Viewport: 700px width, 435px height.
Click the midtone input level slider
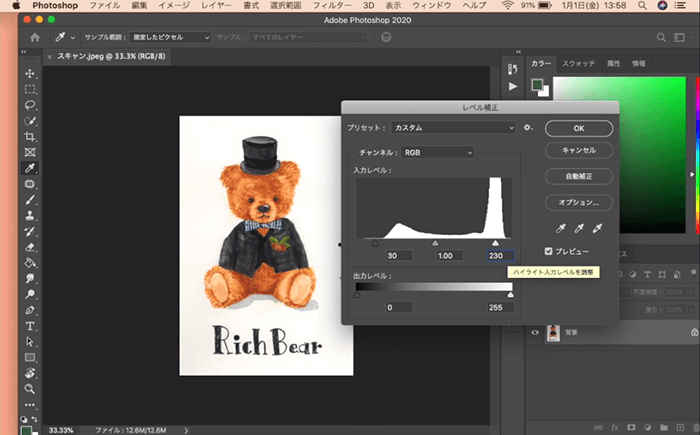pyautogui.click(x=435, y=243)
